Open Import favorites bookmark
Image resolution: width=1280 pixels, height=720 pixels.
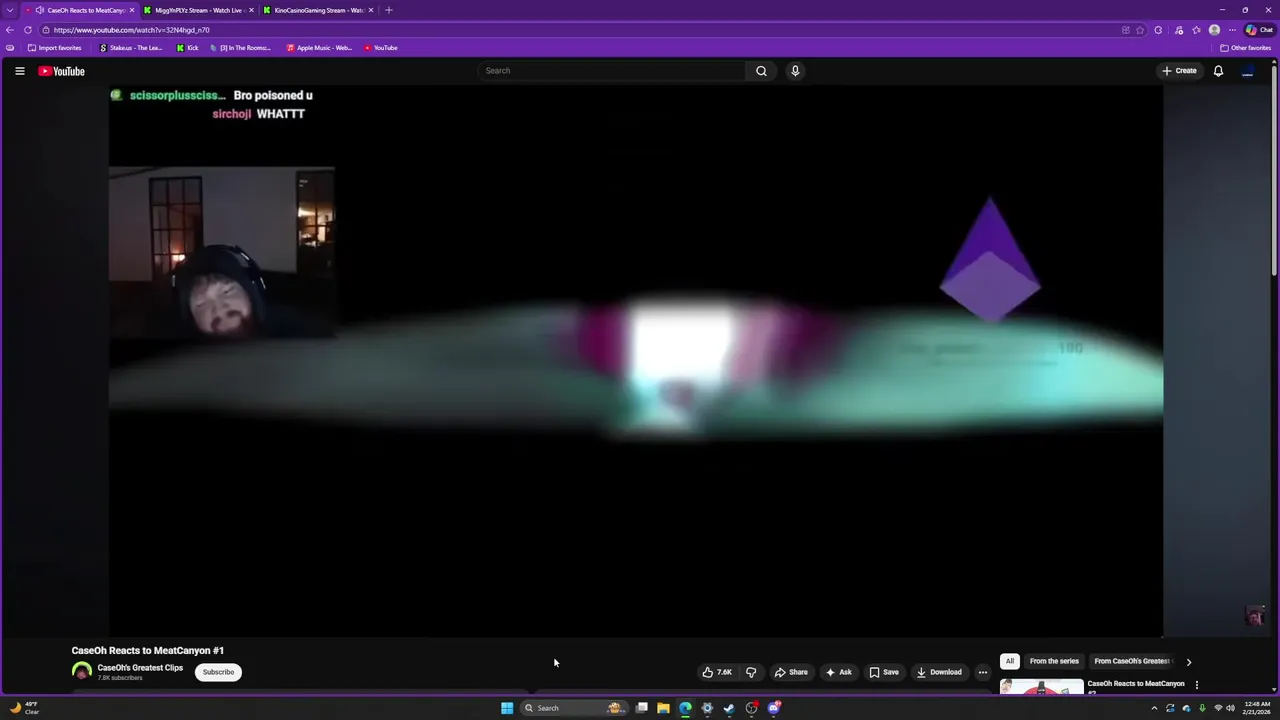pos(55,48)
